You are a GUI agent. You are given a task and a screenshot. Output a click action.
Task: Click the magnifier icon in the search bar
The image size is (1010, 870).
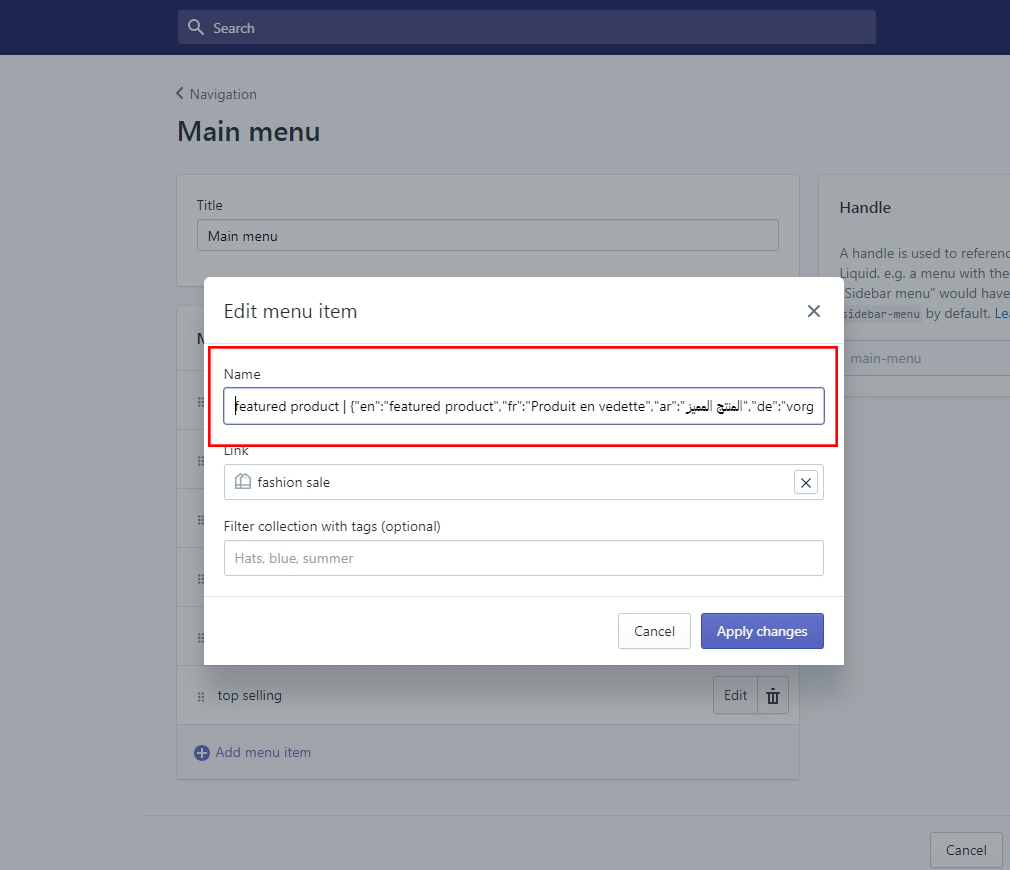196,27
